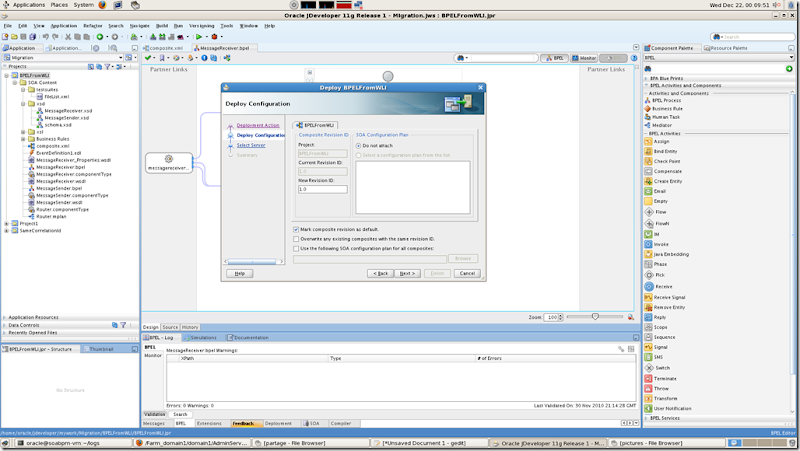800x451 pixels.
Task: Click the New Revision ID field
Action: click(x=322, y=189)
